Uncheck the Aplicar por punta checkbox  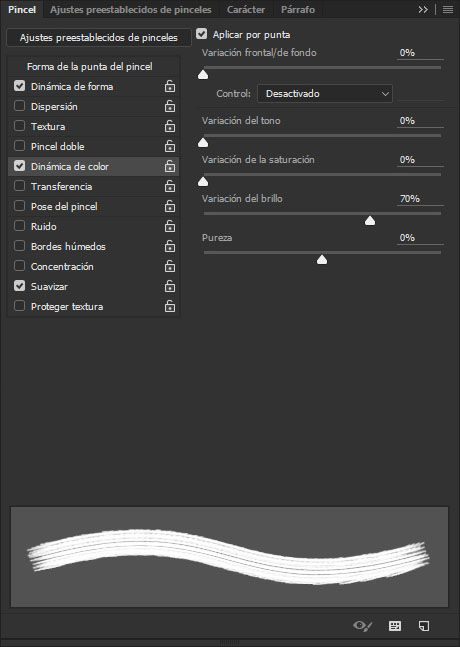(x=201, y=34)
